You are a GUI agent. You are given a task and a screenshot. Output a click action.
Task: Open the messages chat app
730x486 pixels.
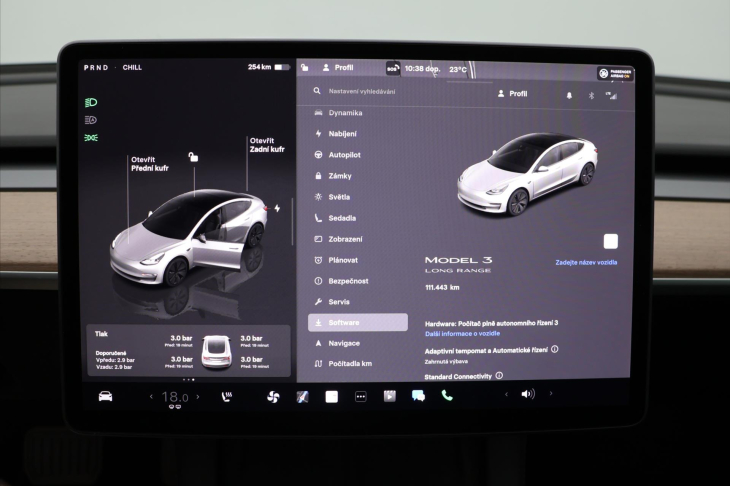(x=418, y=396)
